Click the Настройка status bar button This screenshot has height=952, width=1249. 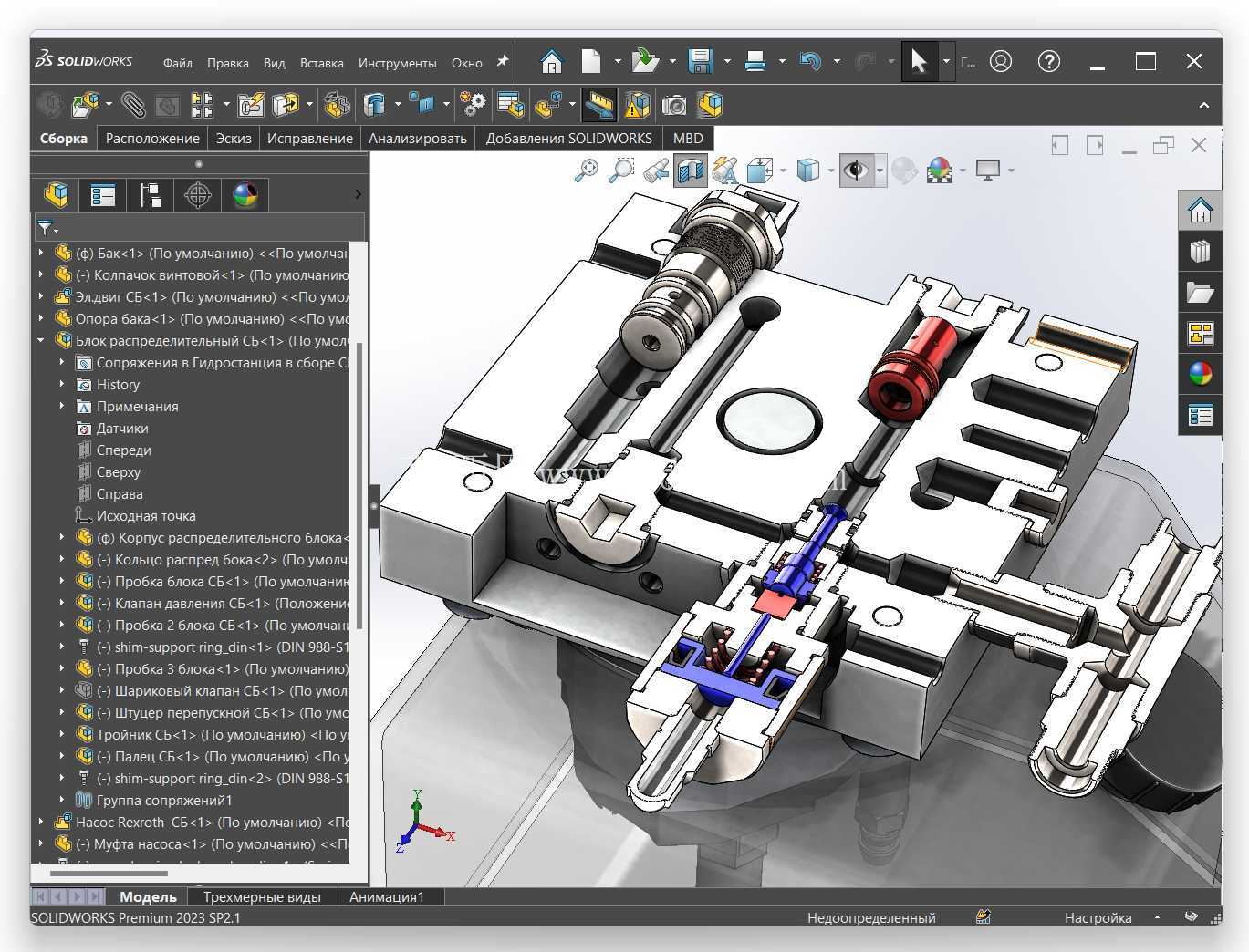pos(1098,917)
